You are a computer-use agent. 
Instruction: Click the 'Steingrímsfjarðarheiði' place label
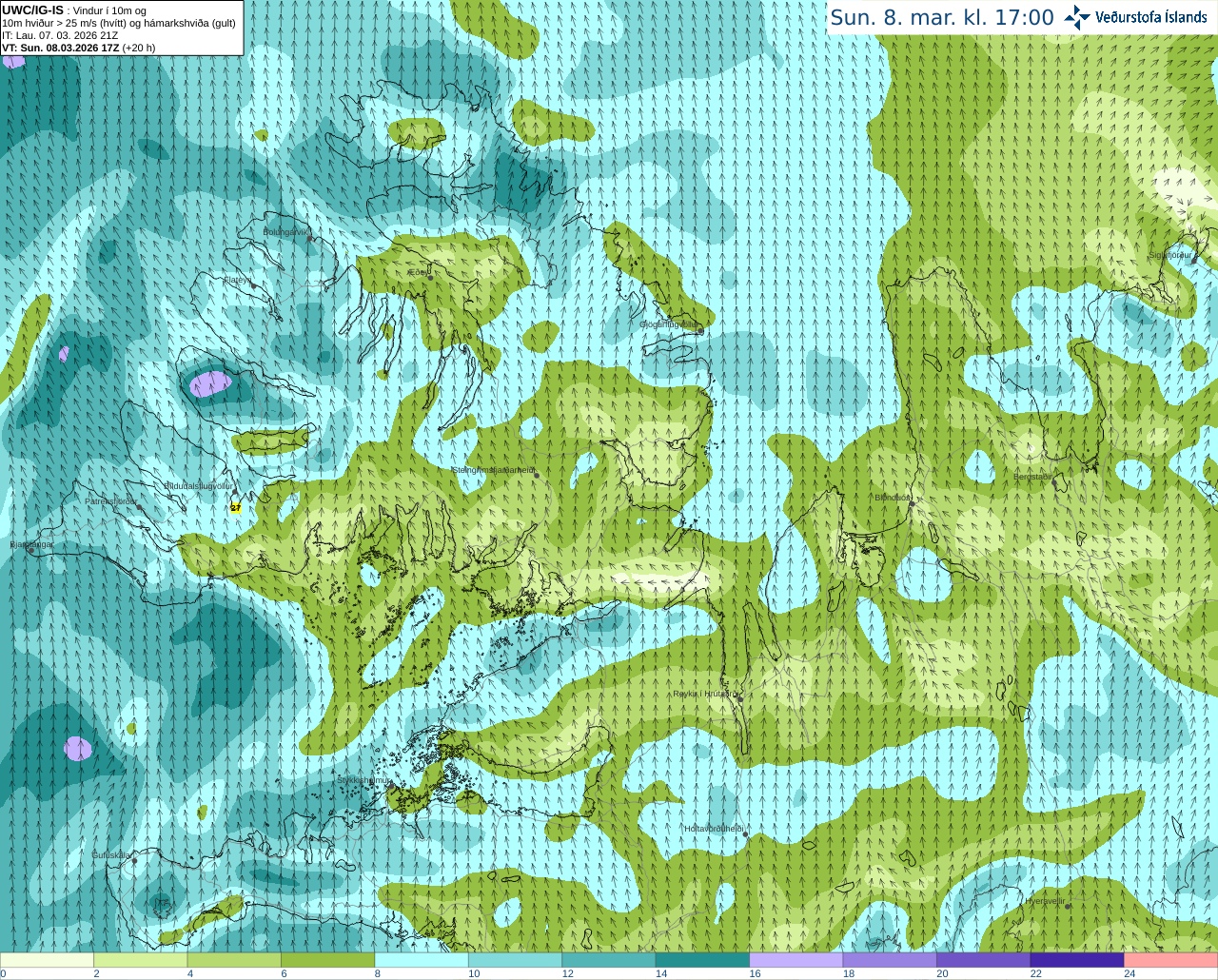(x=494, y=470)
